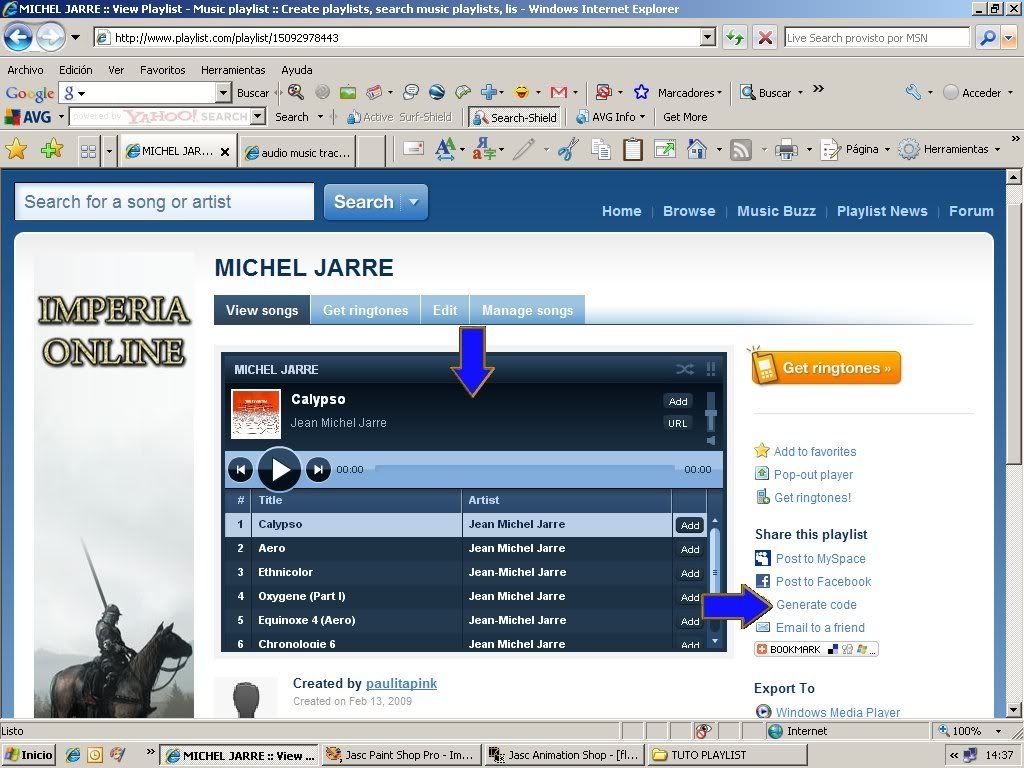1024x768 pixels.
Task: Open the Edit playlist tab
Action: point(445,310)
